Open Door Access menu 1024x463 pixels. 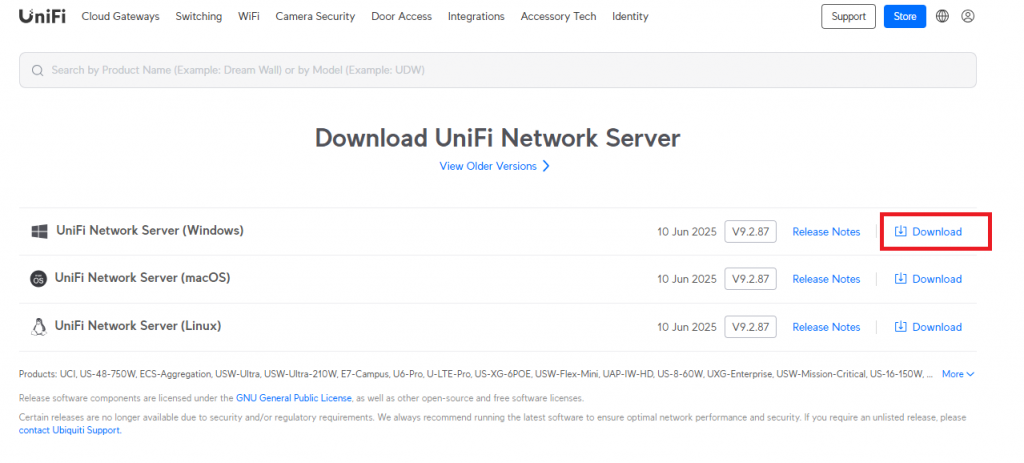[x=402, y=16]
